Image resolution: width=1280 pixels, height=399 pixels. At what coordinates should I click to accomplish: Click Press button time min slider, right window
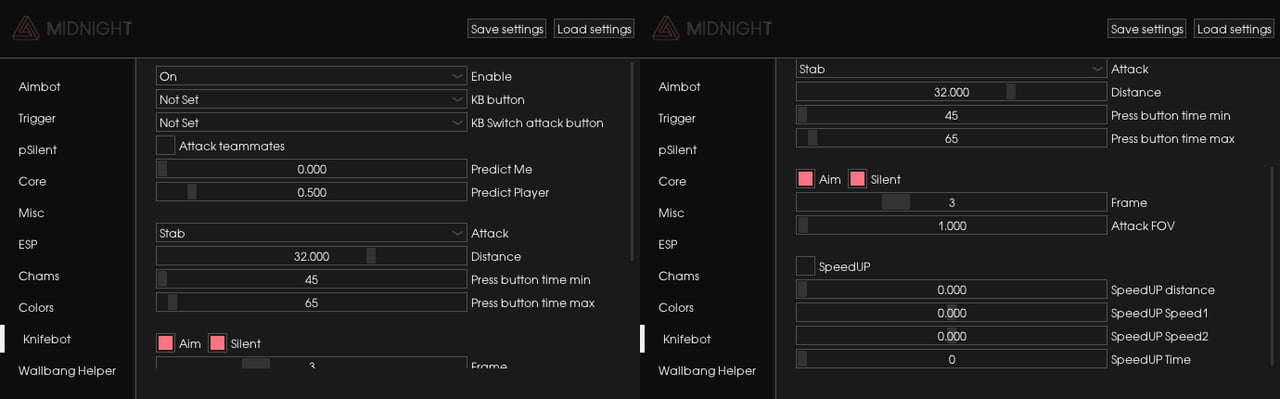point(951,115)
